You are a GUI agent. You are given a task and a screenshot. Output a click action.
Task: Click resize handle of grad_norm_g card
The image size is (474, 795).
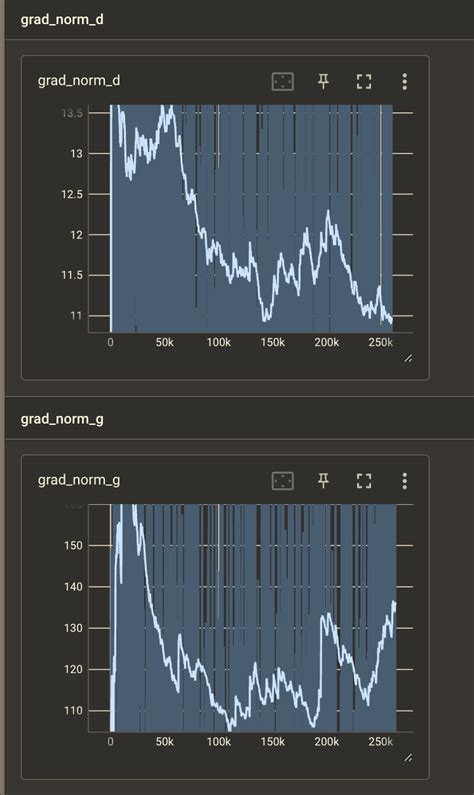(408, 757)
